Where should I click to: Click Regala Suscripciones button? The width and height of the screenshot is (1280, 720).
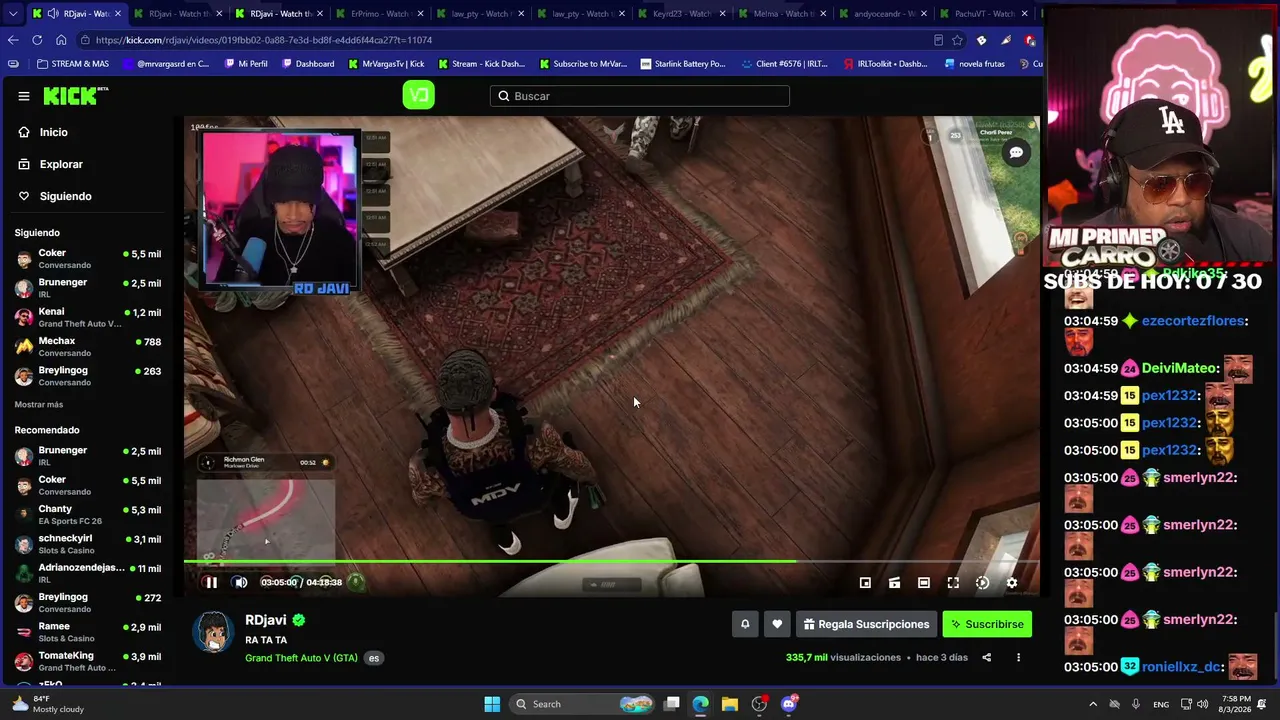(x=866, y=624)
